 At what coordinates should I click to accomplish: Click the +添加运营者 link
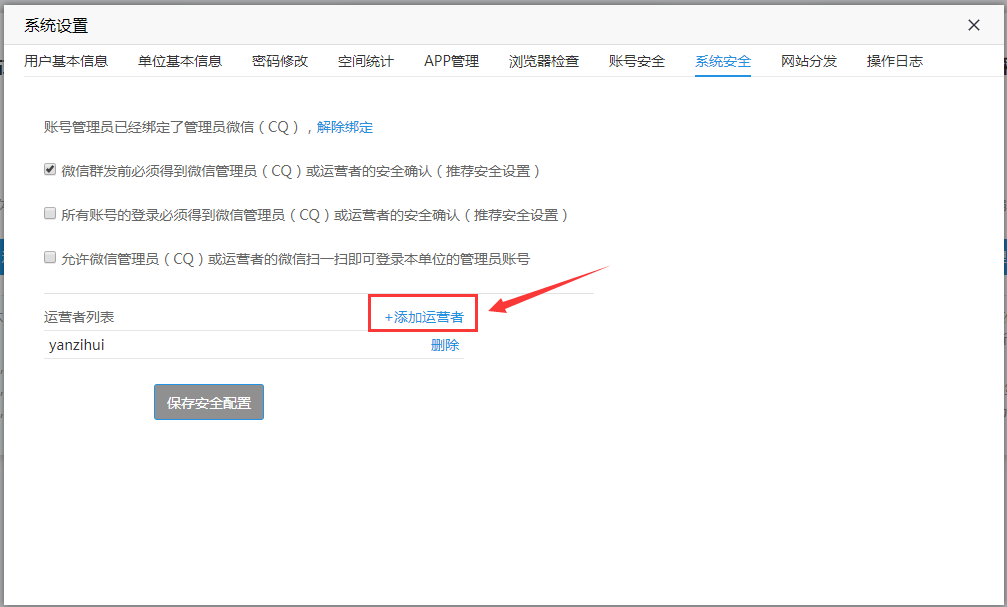tap(424, 317)
